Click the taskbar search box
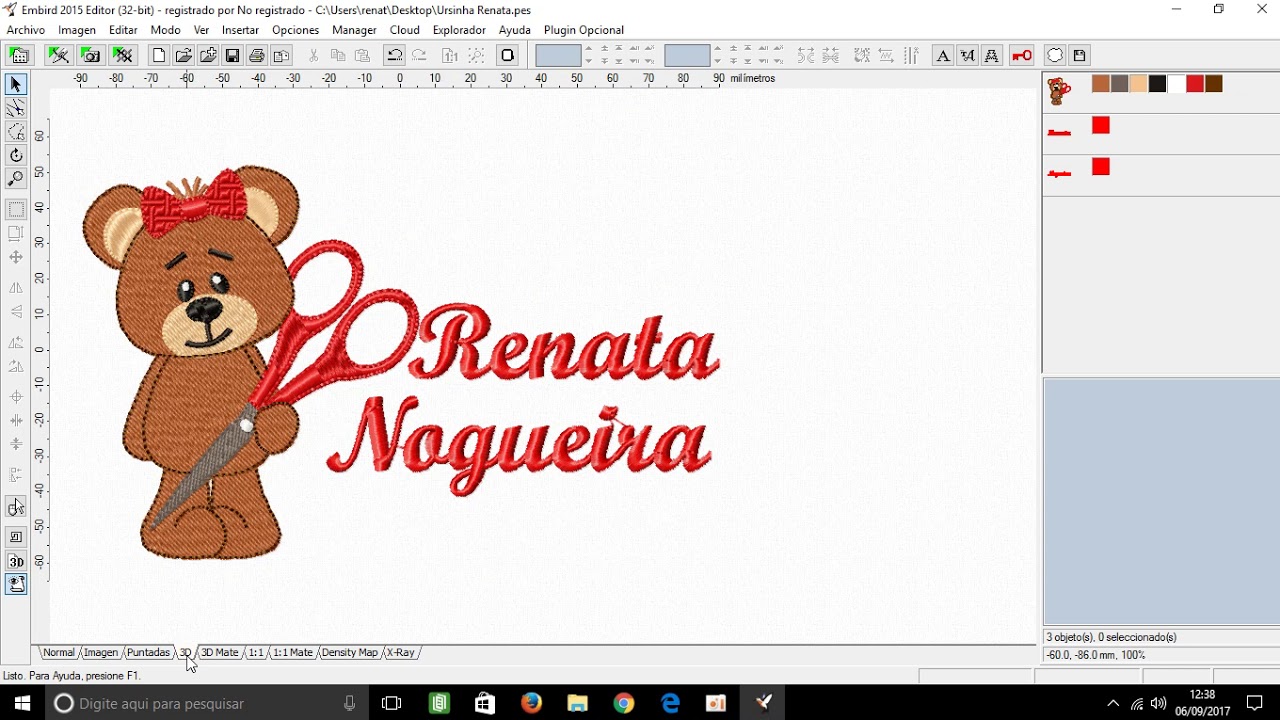The image size is (1280, 720). click(x=207, y=704)
